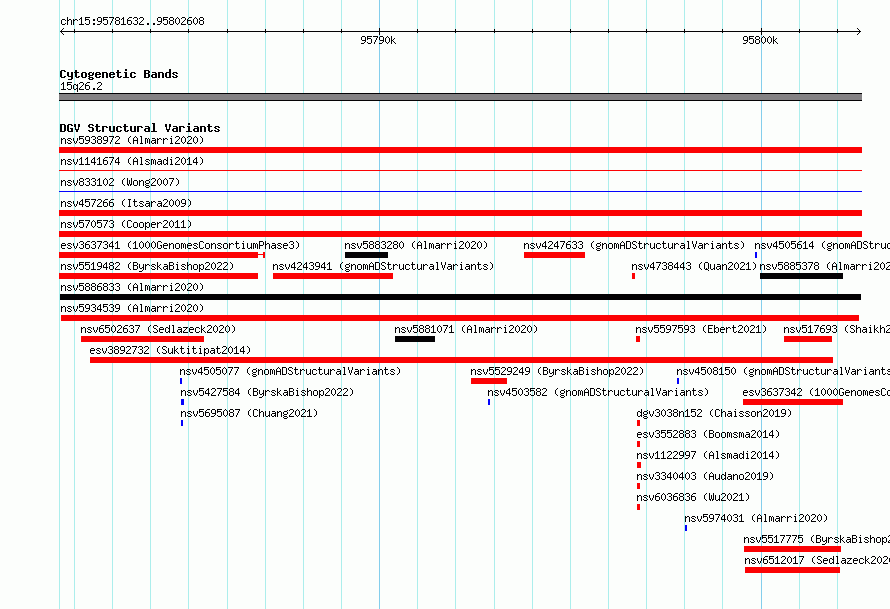Click the red bar under nsv6512017
Image resolution: width=890 pixels, height=609 pixels.
pos(792,570)
